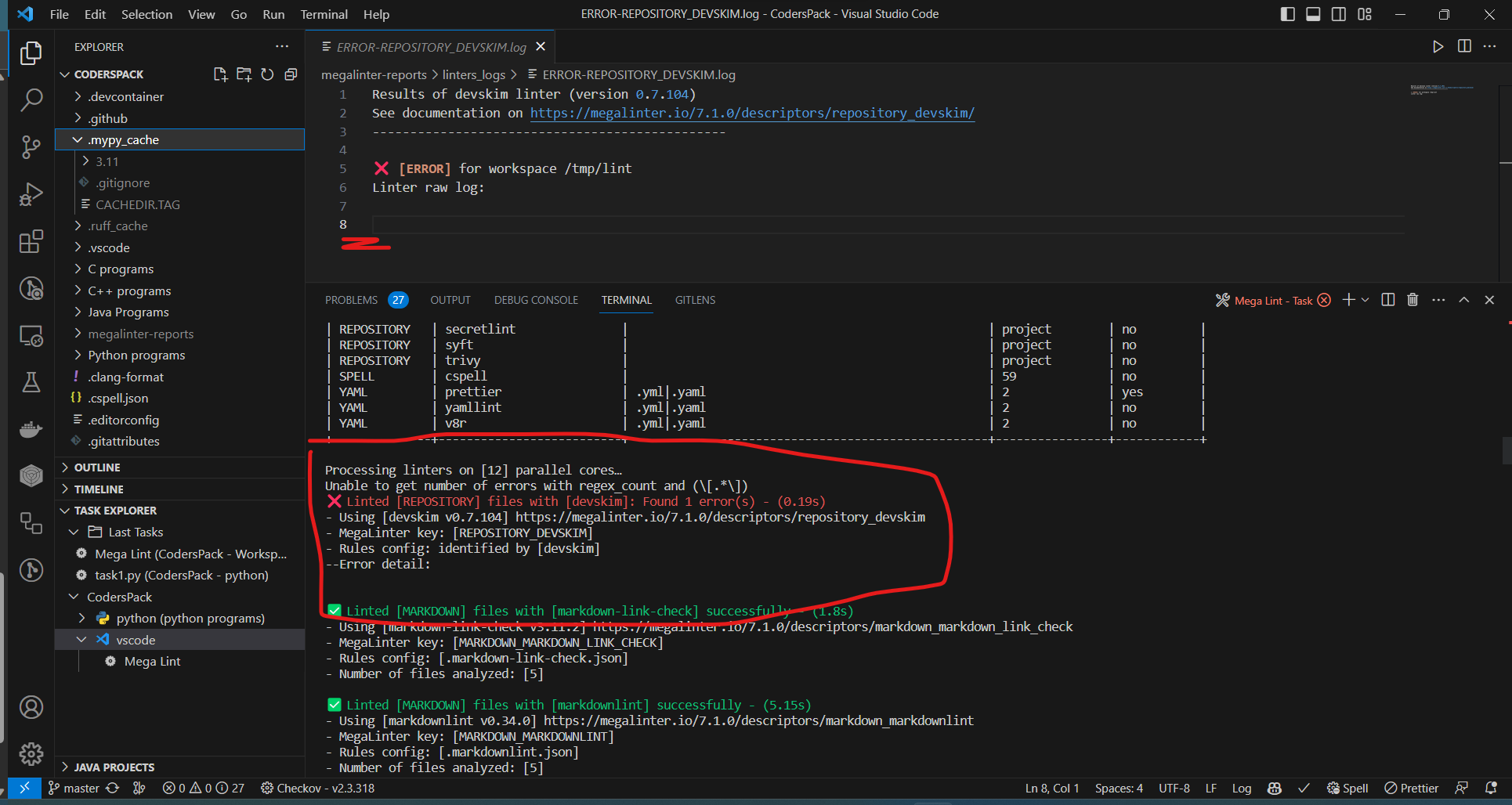Open the Manage gear menu
The image size is (1512, 805).
click(x=31, y=754)
